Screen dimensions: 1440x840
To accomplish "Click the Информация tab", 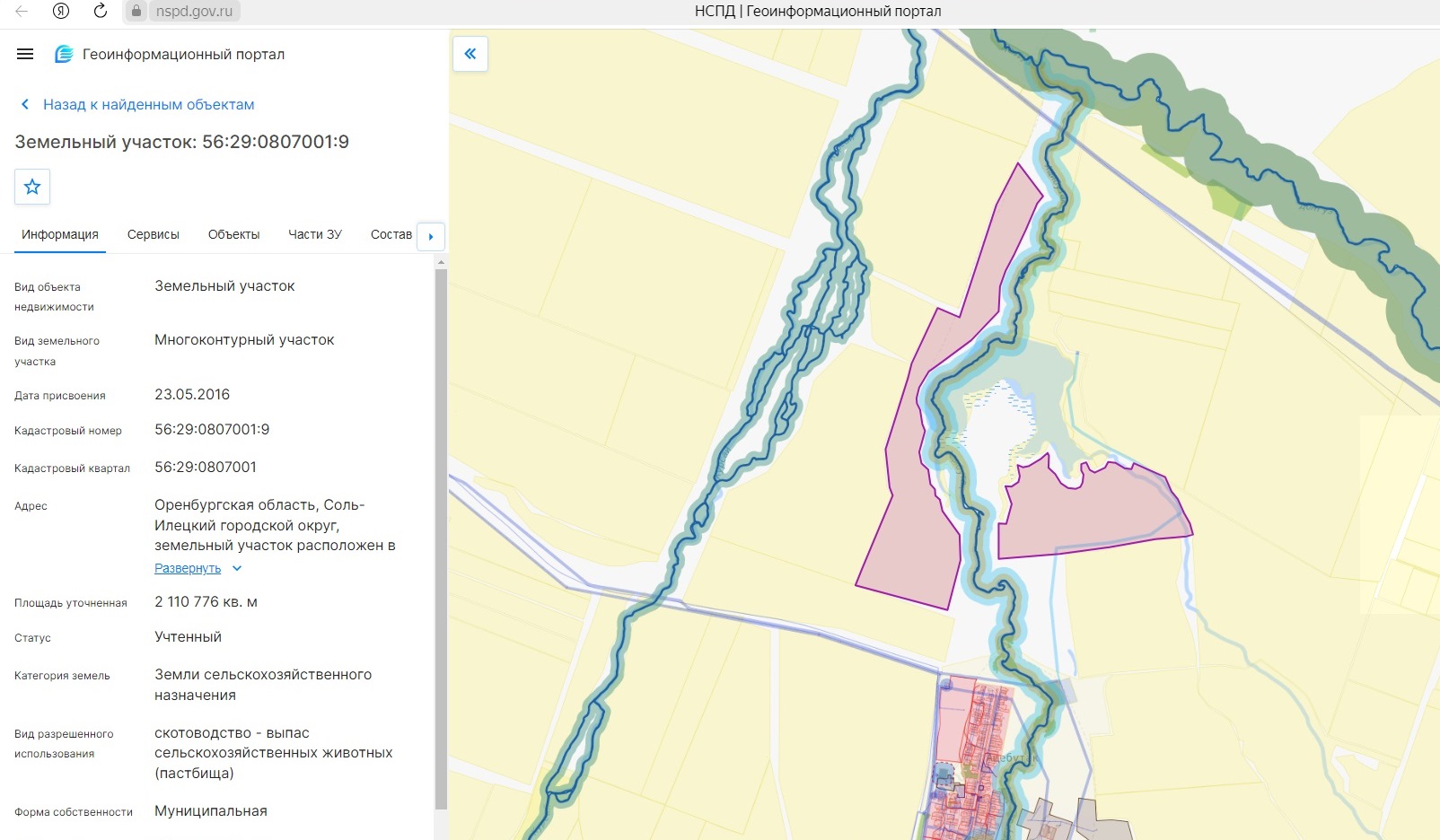I will click(60, 234).
